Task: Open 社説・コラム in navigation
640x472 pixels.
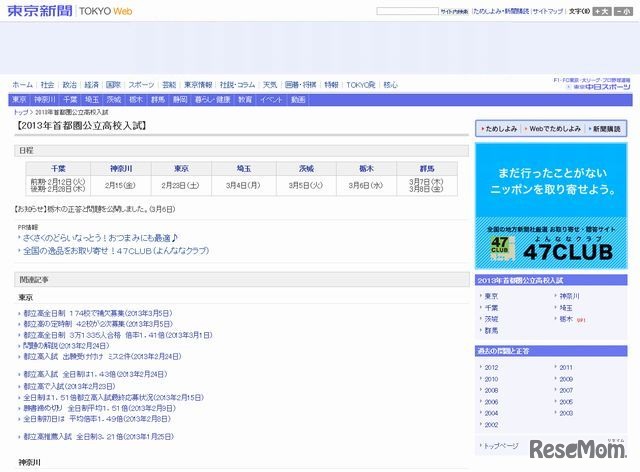Action: point(237,85)
